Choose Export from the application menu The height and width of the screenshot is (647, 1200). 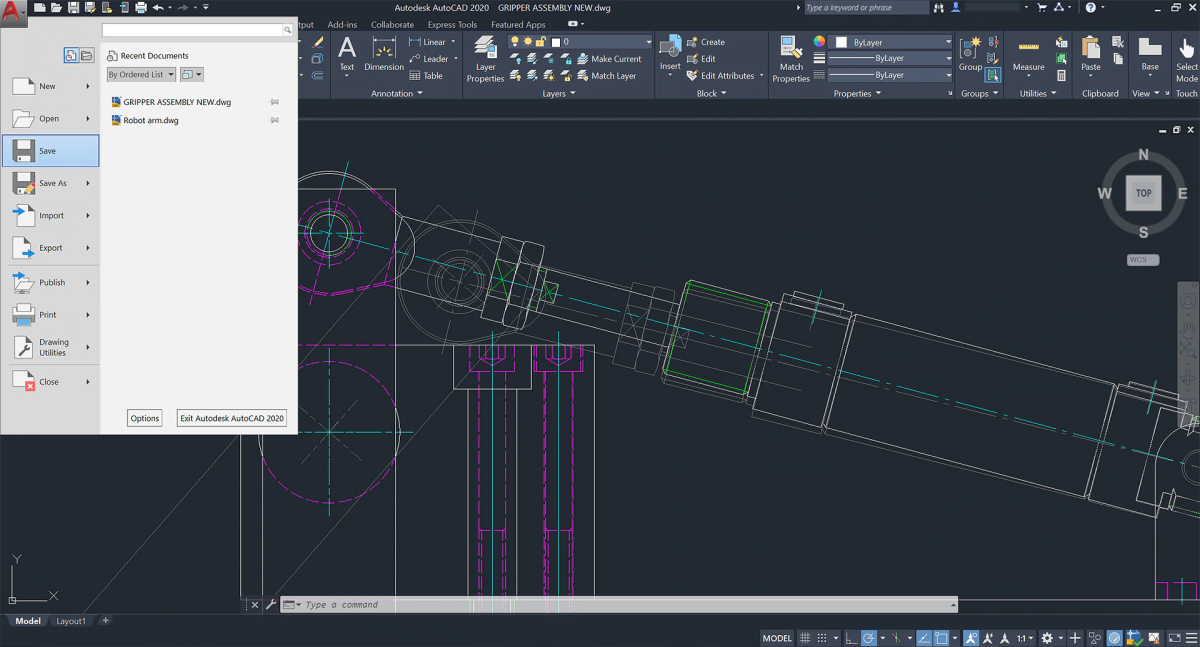[x=50, y=248]
